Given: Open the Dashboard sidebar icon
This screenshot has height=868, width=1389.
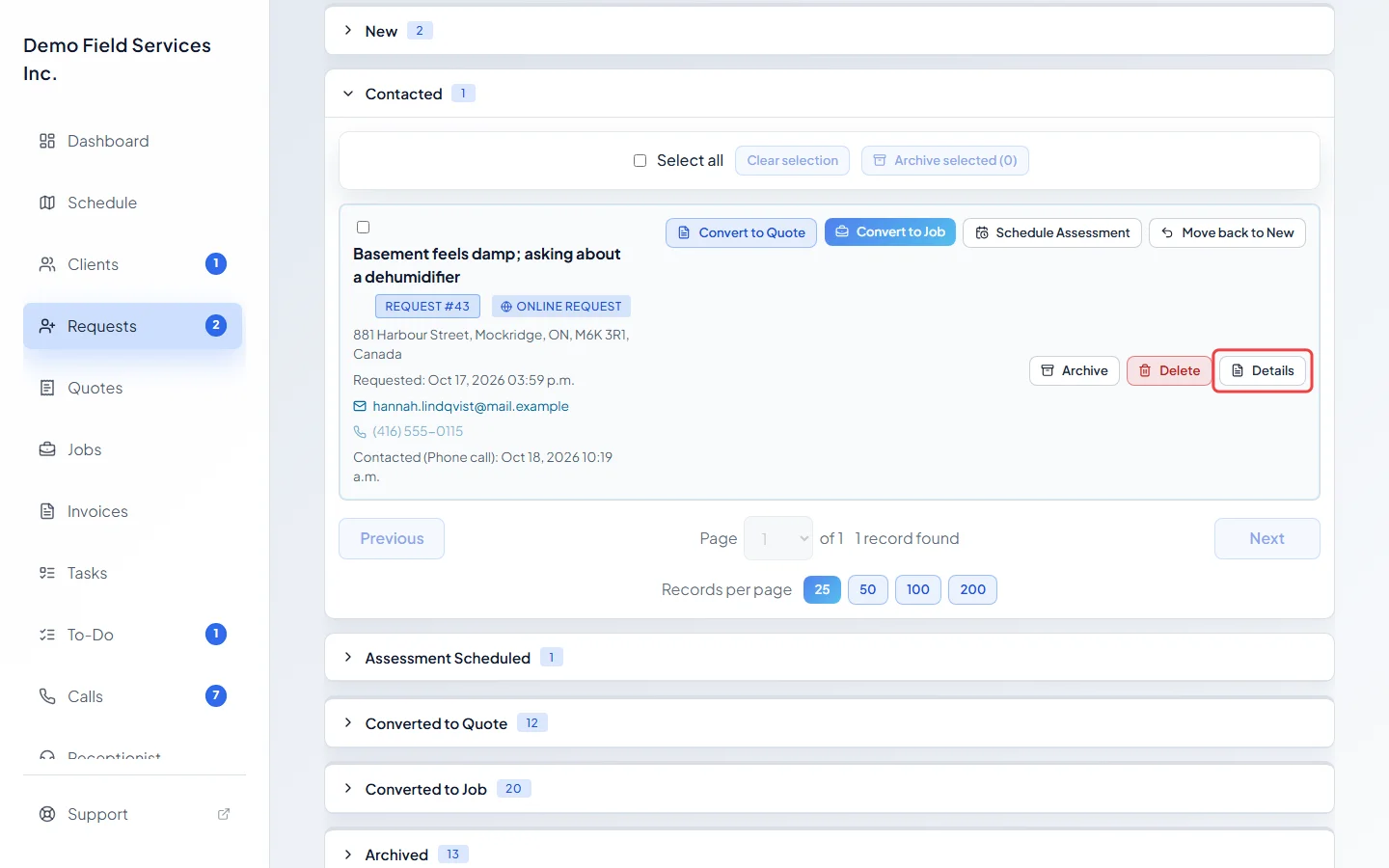Looking at the screenshot, I should [x=47, y=141].
